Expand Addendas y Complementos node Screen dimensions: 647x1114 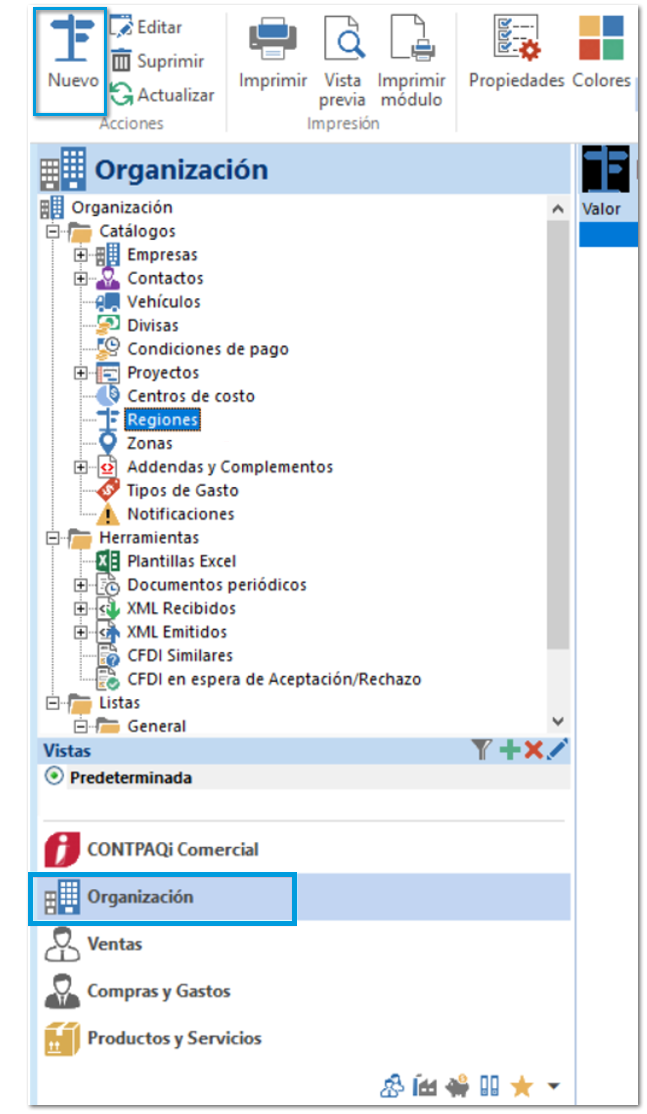point(81,467)
